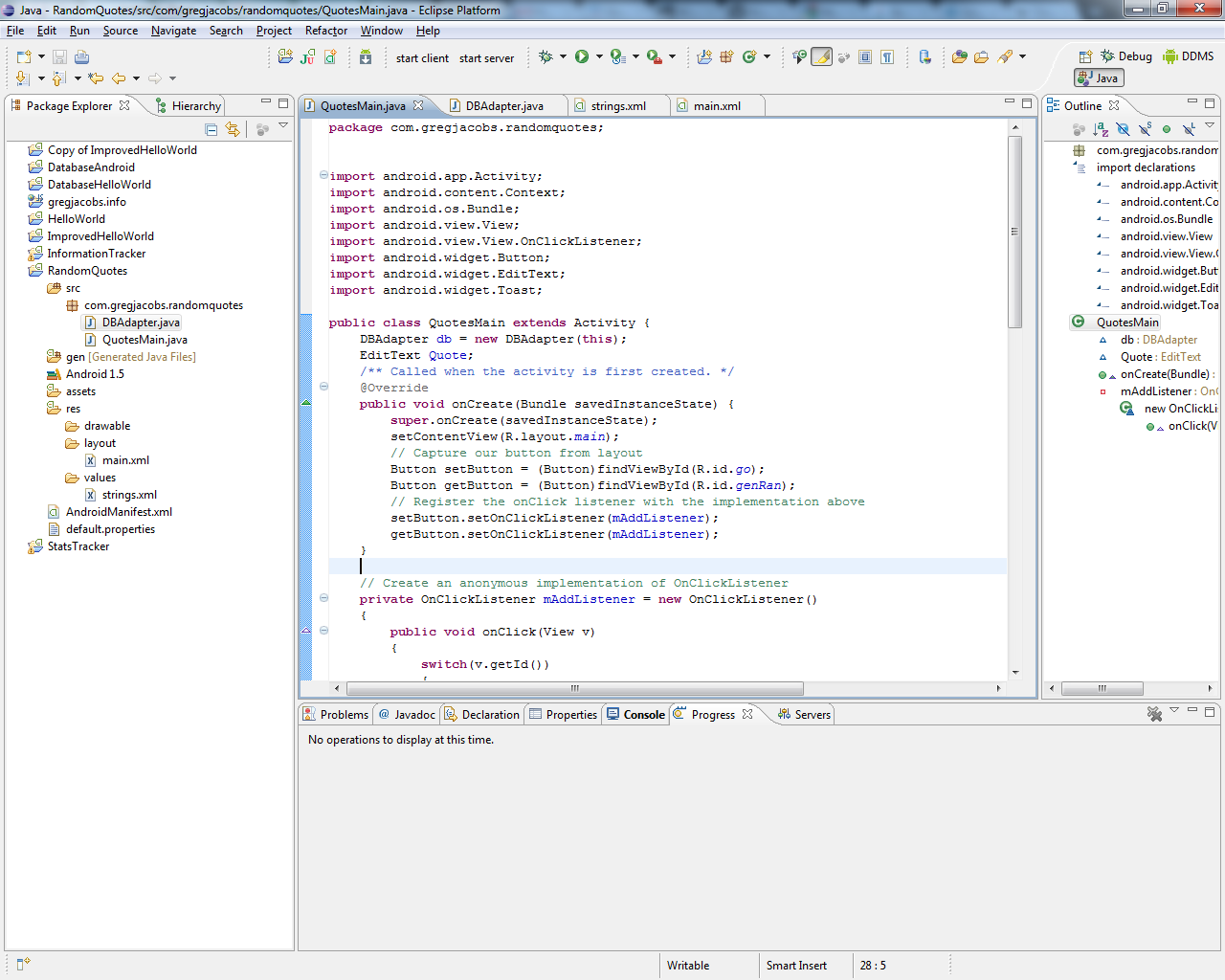Viewport: 1225px width, 980px height.
Task: Click the start server button
Action: (x=486, y=57)
